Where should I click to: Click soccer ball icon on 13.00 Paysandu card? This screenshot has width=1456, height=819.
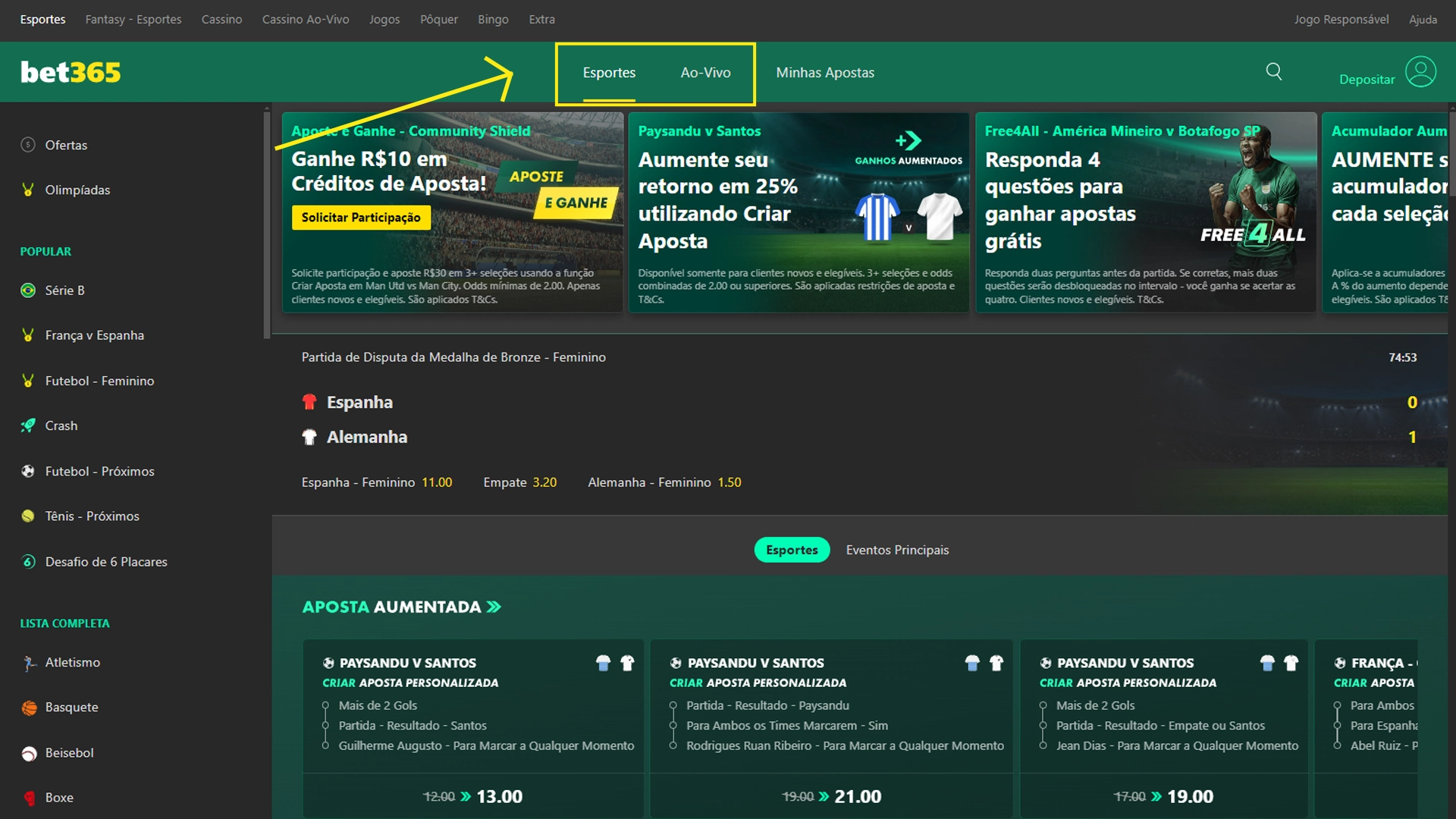tap(328, 663)
